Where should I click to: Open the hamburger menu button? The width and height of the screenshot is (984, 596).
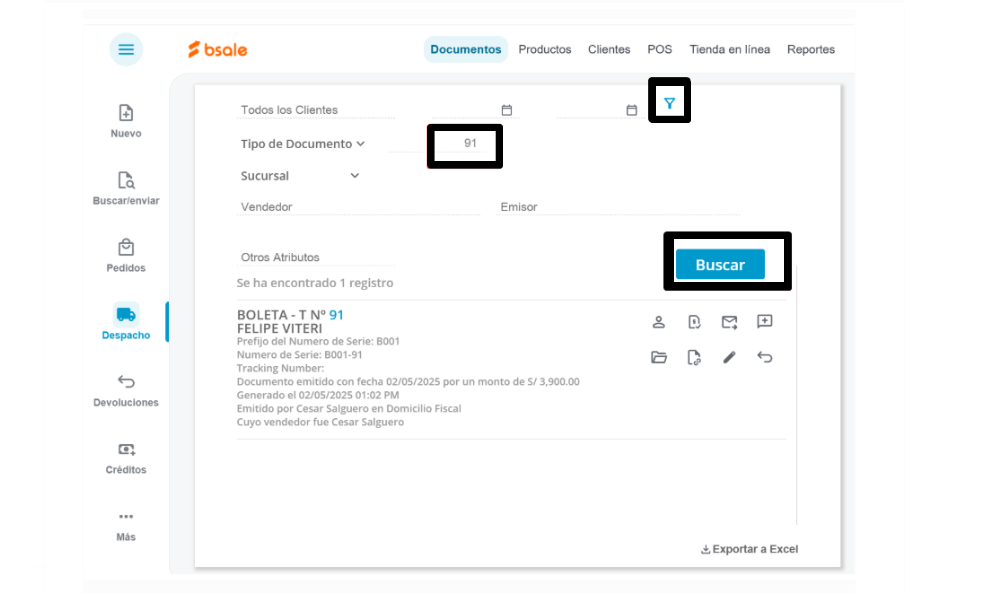[x=126, y=50]
